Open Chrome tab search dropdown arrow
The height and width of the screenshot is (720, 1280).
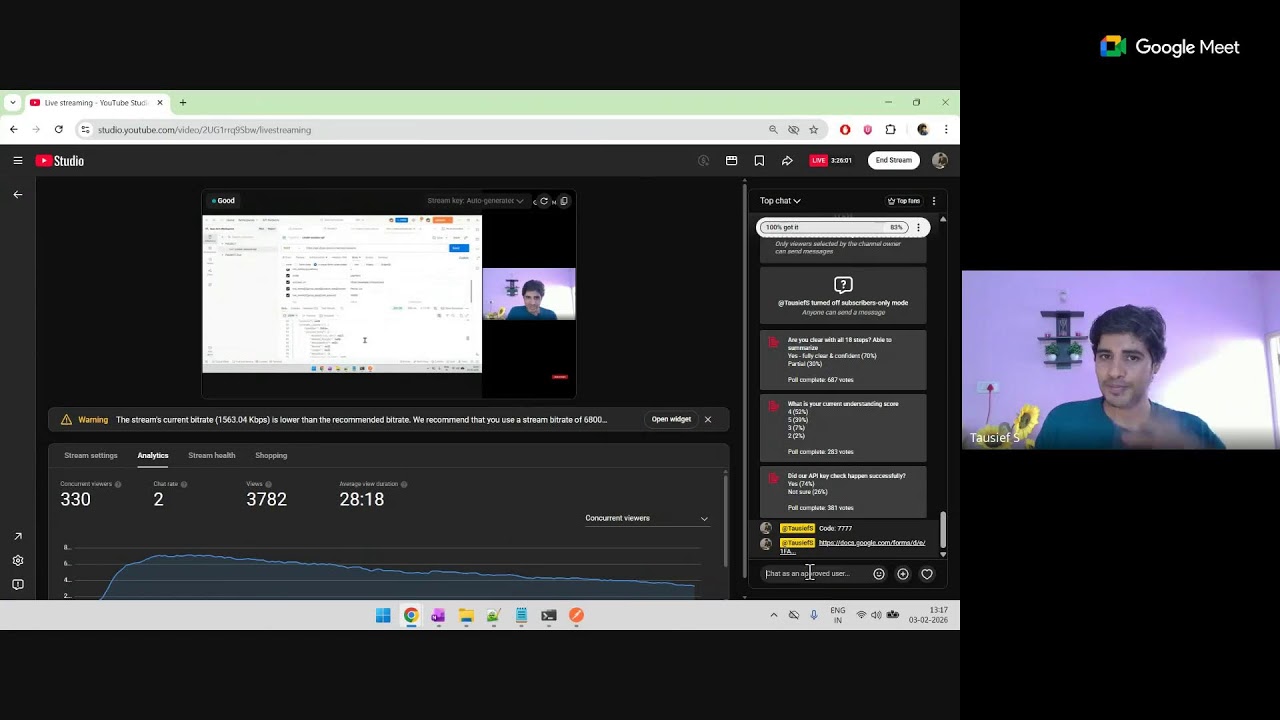pyautogui.click(x=12, y=103)
